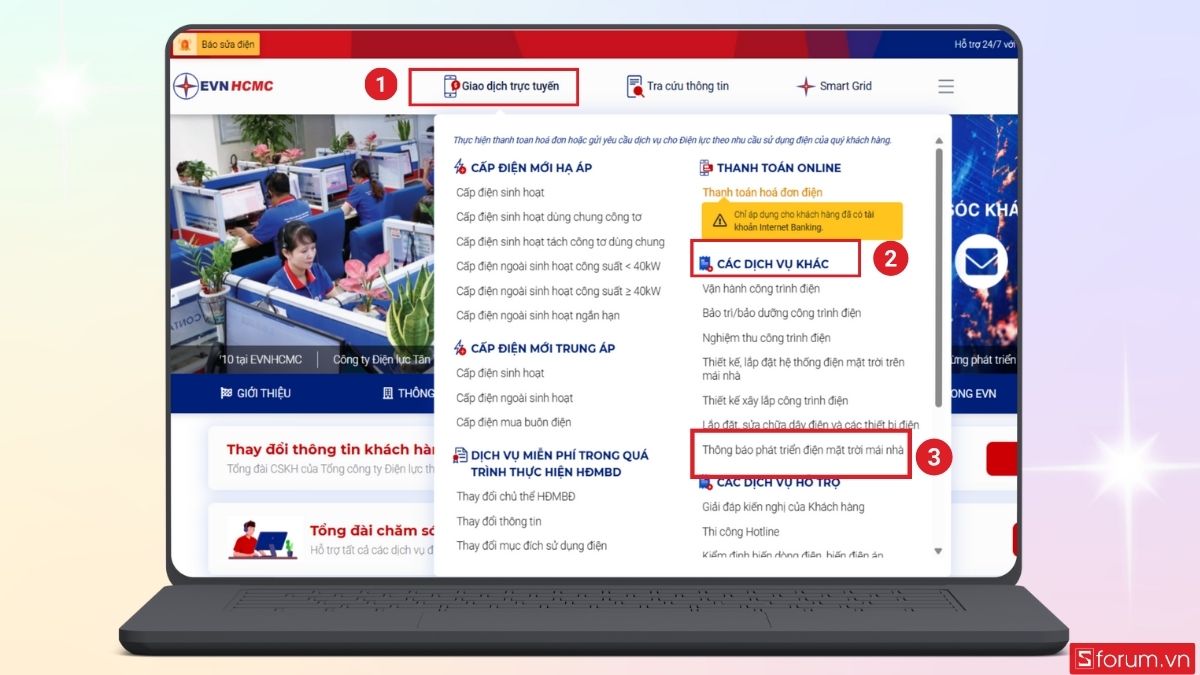Open Thông báo phát triển điện mặt trời mái nhà
The image size is (1200, 675).
coord(803,450)
